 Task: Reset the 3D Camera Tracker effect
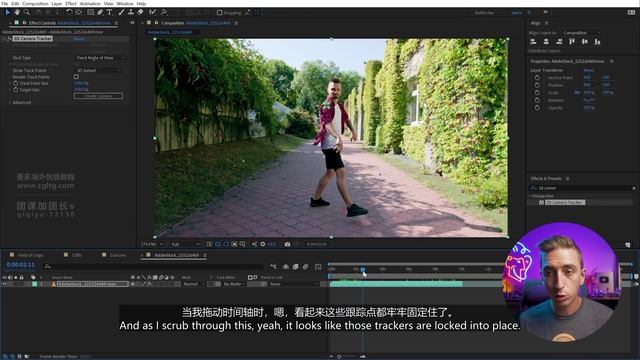79,39
